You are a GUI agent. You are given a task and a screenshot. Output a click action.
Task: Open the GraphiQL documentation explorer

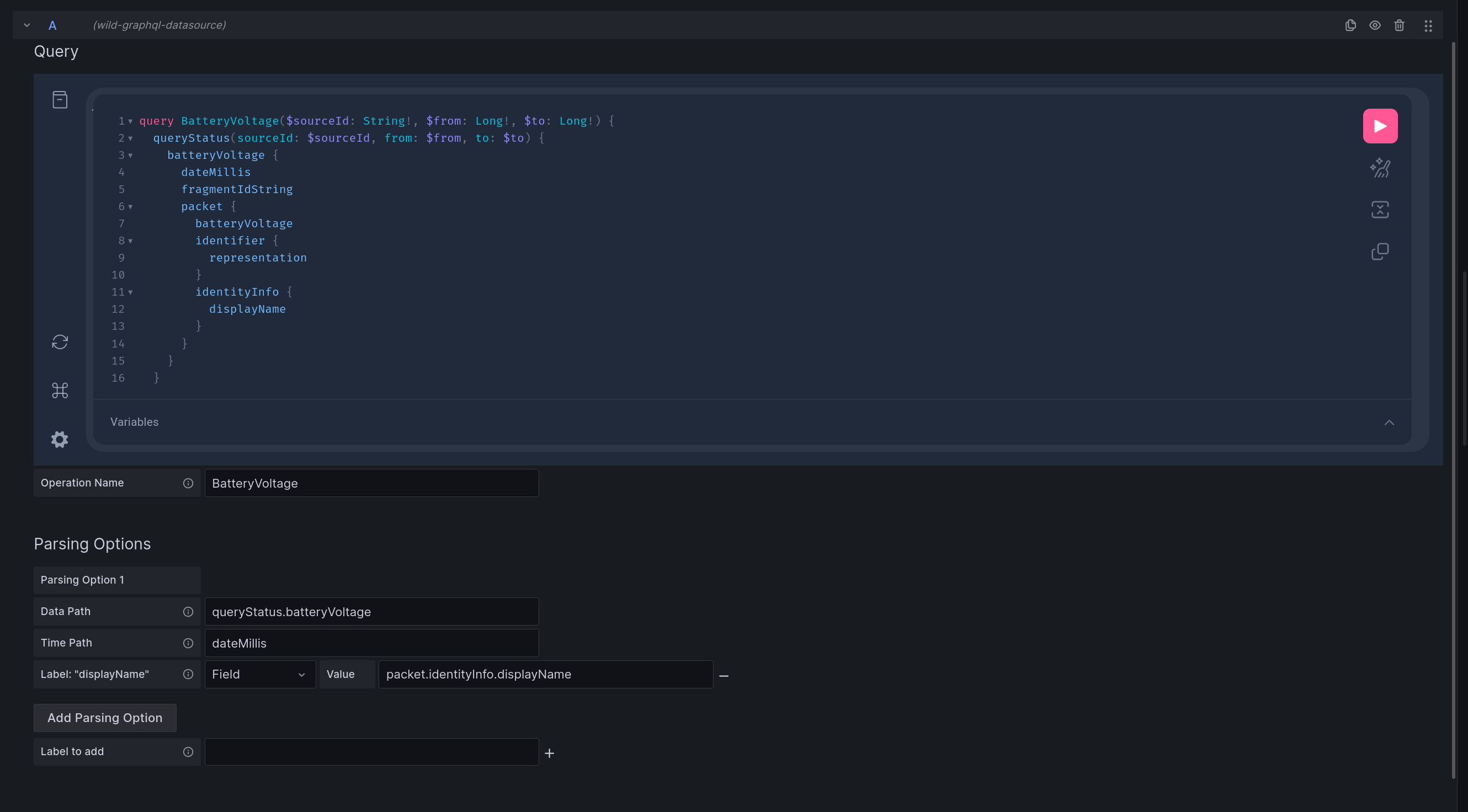pos(60,99)
